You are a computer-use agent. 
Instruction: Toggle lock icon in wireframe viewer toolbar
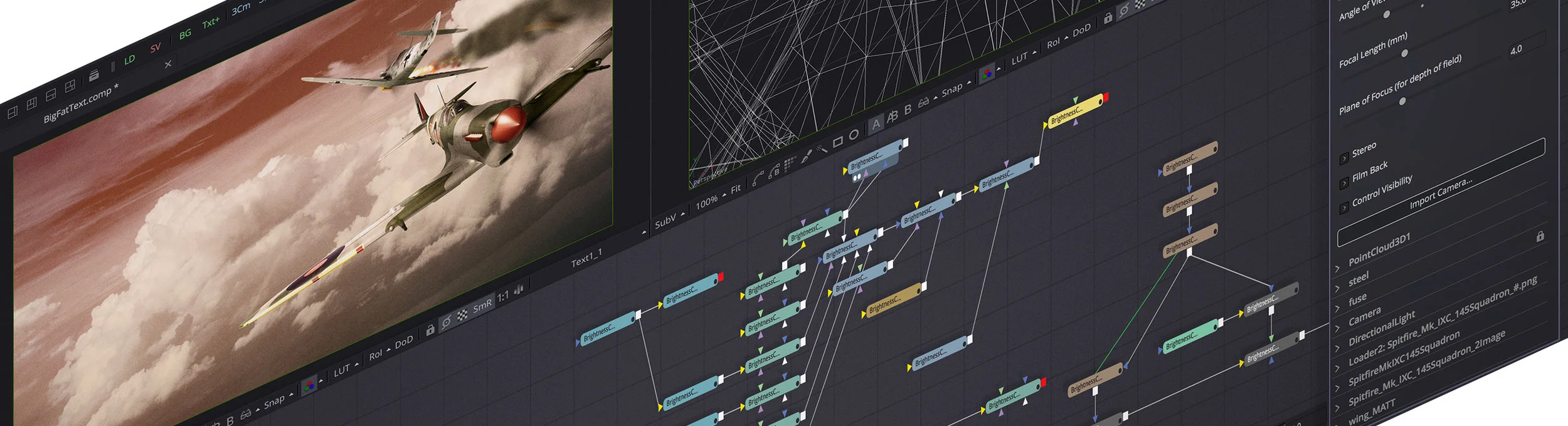point(1108,18)
